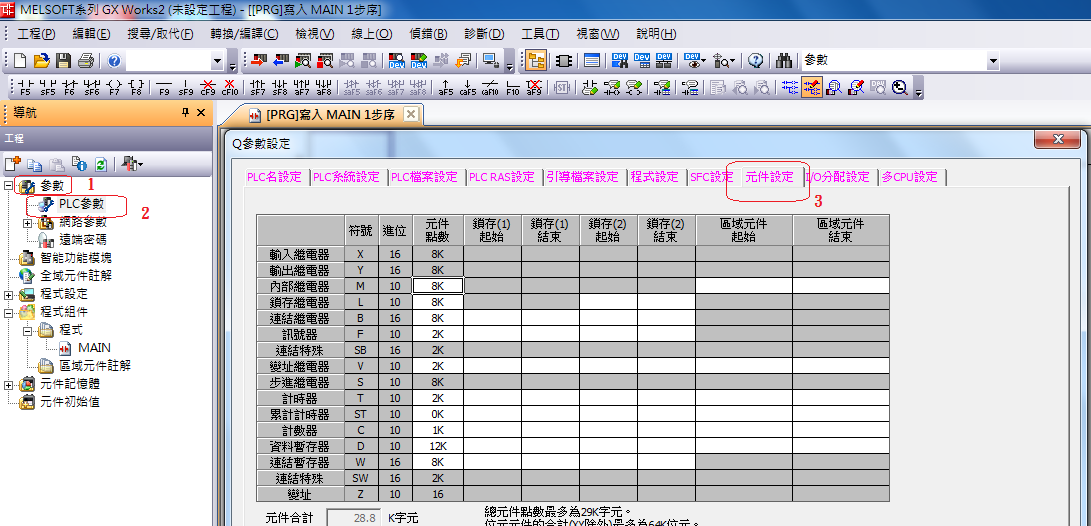The image size is (1091, 526).
Task: Pin the 導航 navigation panel
Action: click(x=184, y=113)
